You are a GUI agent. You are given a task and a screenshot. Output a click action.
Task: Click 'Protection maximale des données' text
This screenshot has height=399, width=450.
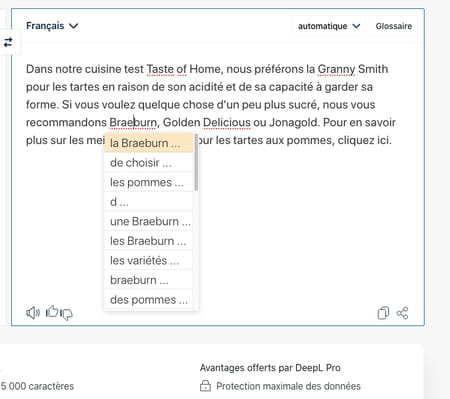pos(288,386)
